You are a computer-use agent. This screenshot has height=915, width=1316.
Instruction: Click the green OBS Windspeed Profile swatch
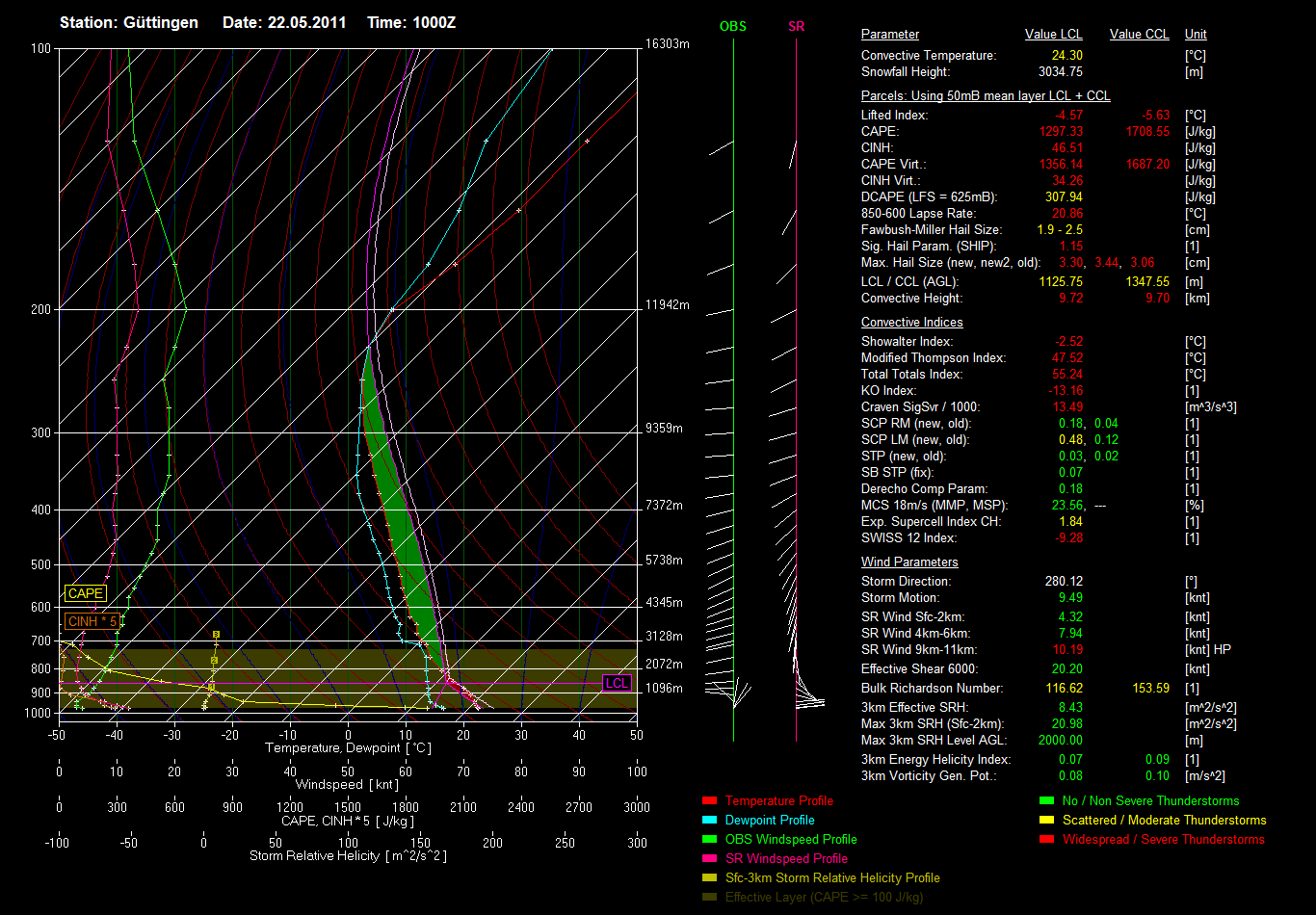tap(710, 840)
